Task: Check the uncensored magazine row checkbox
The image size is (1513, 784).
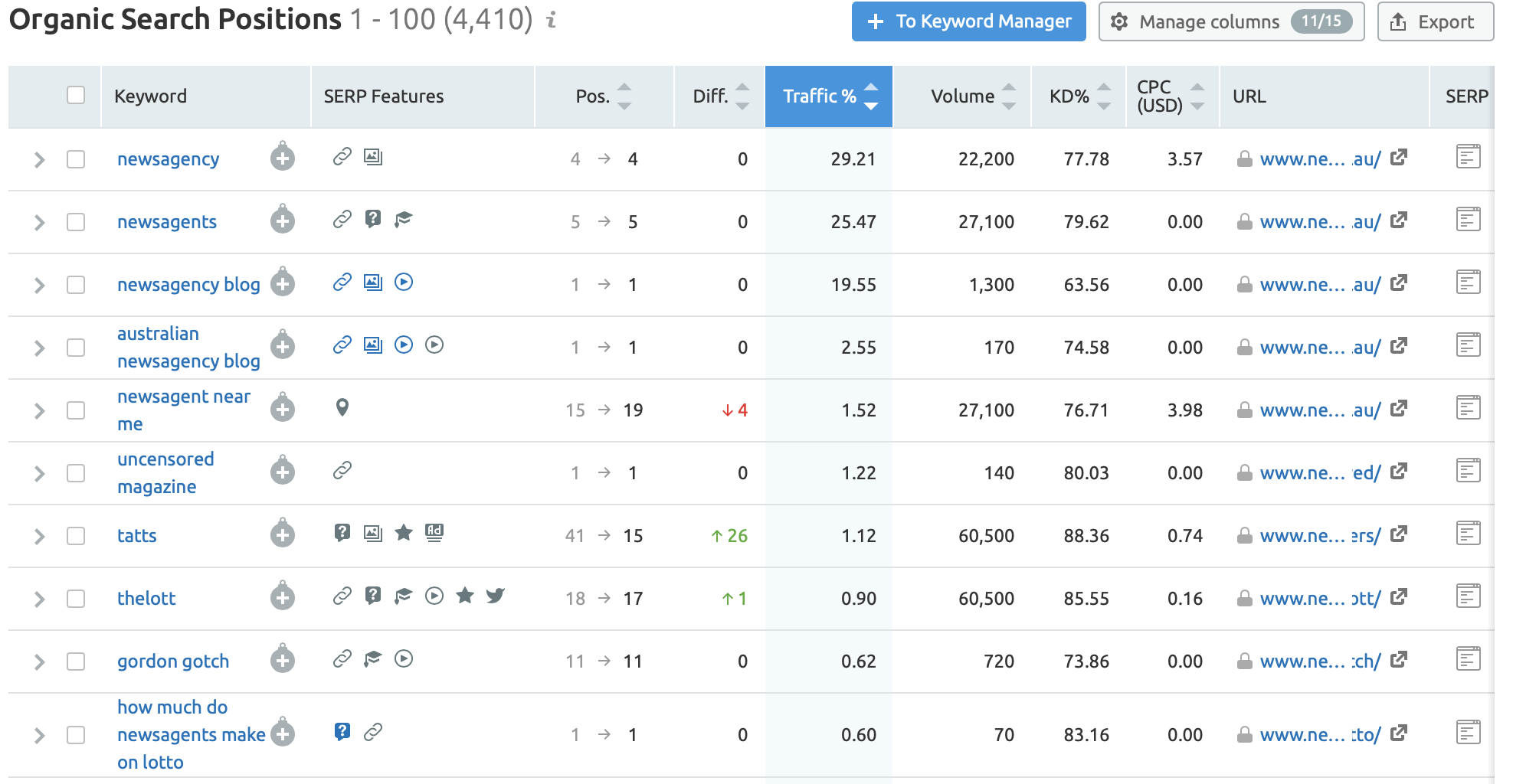Action: [76, 473]
